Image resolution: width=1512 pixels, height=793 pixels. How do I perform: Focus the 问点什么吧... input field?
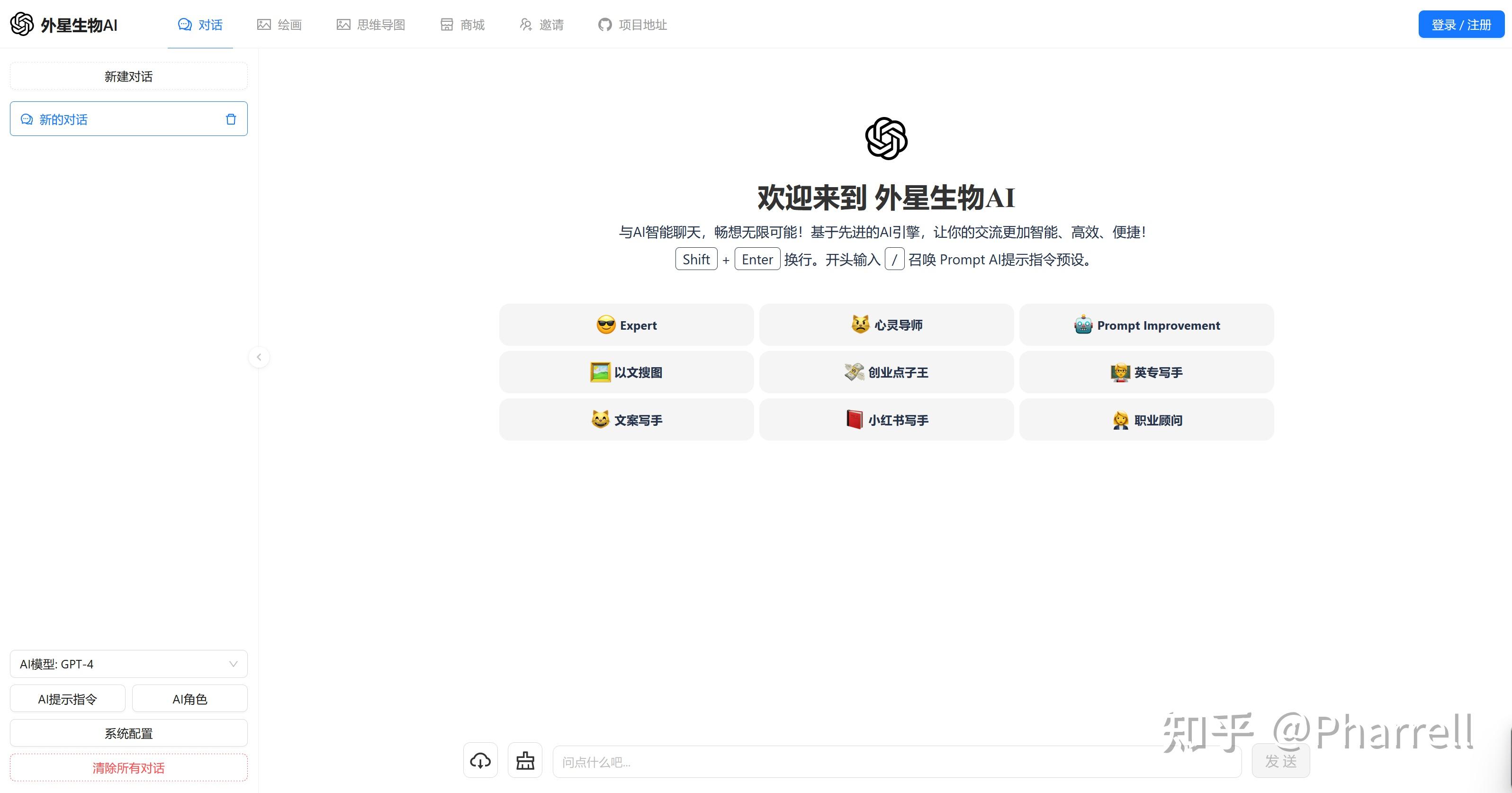(x=897, y=762)
